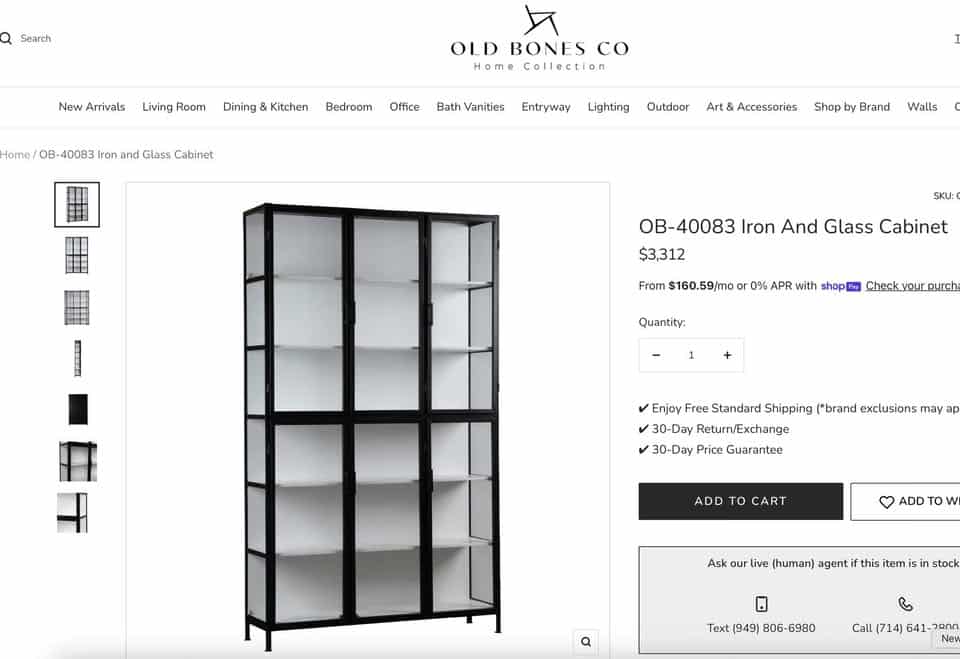Go to Home breadcrumb link
This screenshot has width=960, height=659.
pos(15,154)
